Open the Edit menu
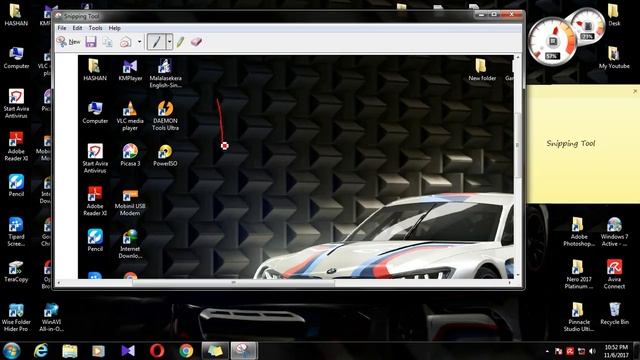 pos(77,28)
